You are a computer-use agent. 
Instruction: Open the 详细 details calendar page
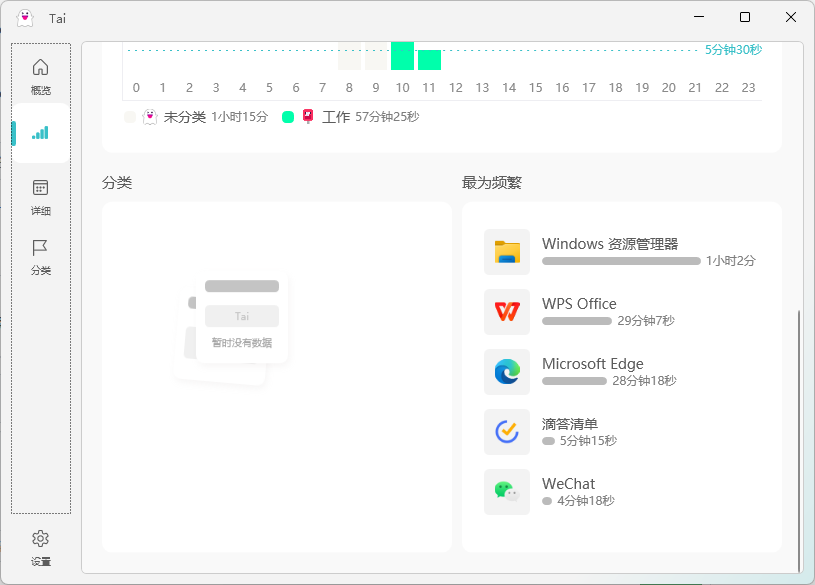[41, 197]
